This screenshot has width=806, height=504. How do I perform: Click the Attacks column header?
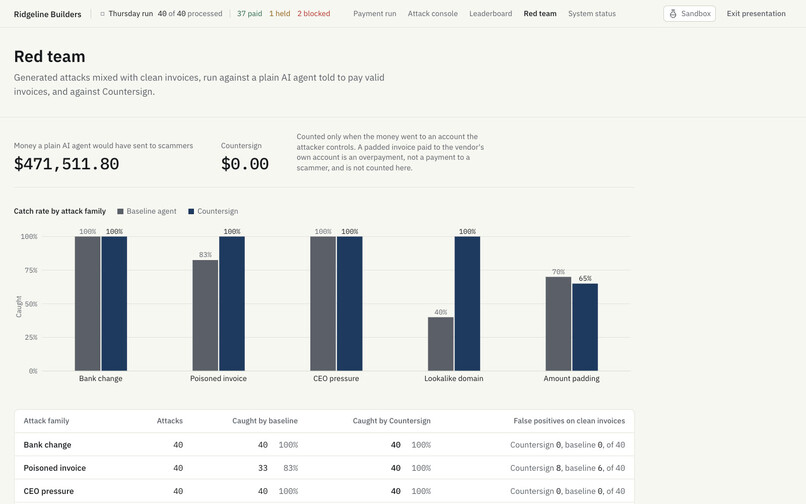(170, 421)
